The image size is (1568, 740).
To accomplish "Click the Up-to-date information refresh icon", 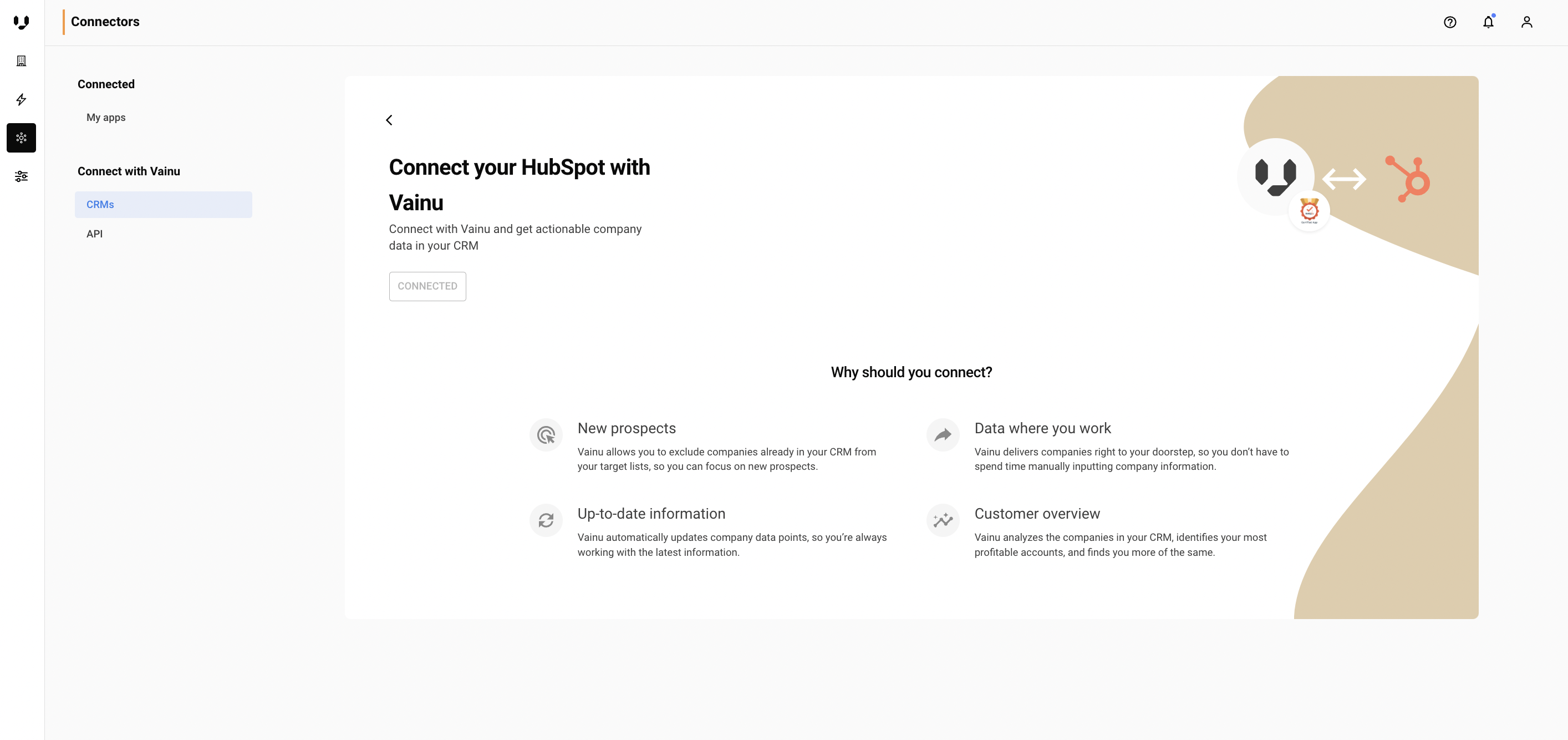I will (546, 520).
